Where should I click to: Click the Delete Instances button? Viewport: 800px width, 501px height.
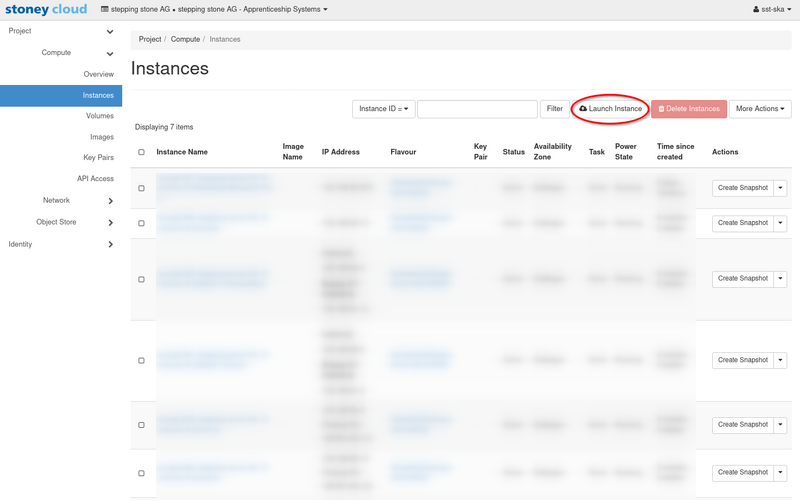pos(689,109)
